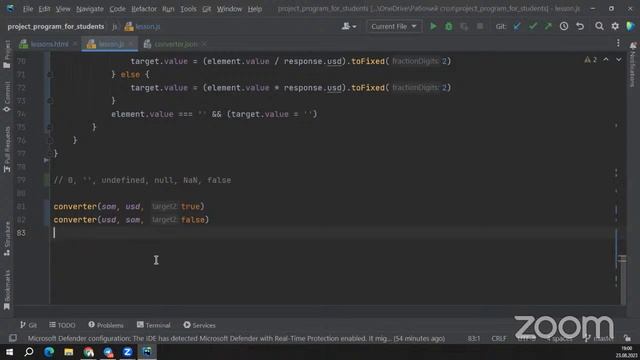The height and width of the screenshot is (360, 640).
Task: Open the Current File run configuration dropdown
Action: [x=394, y=27]
